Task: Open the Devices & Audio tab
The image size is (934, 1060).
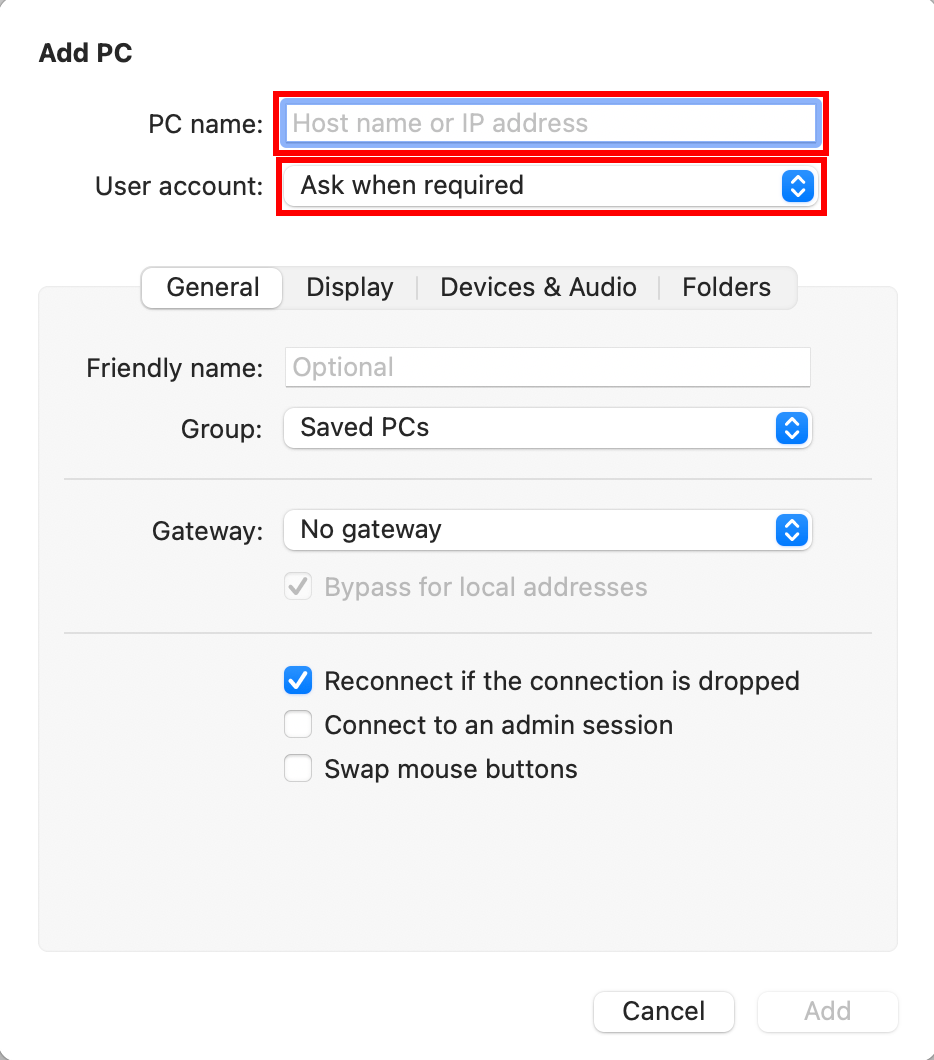Action: click(539, 288)
